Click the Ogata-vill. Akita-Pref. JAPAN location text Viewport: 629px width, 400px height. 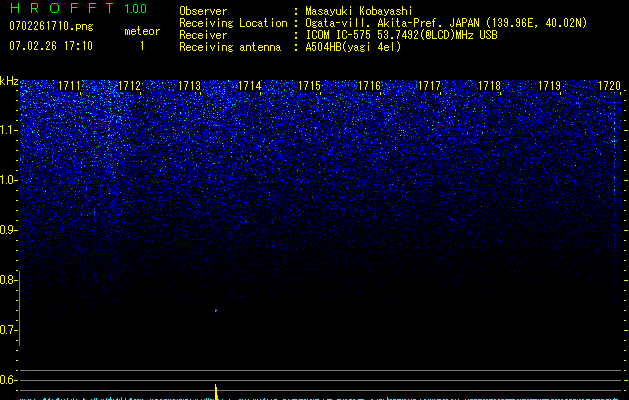pyautogui.click(x=446, y=23)
